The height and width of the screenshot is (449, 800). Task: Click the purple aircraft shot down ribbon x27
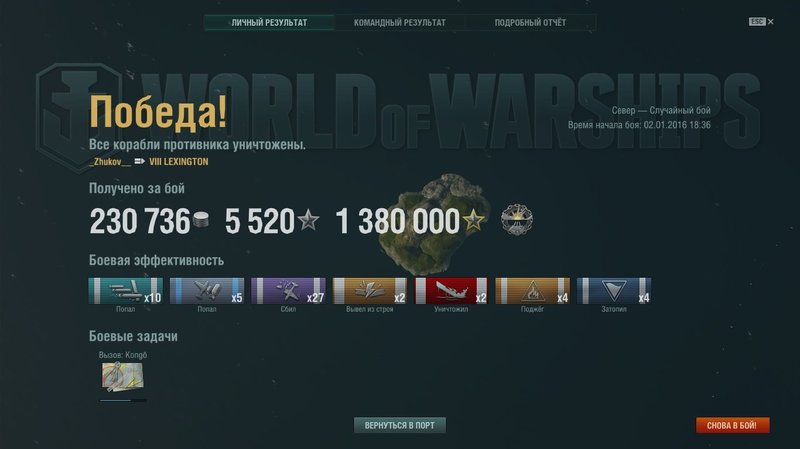288,291
